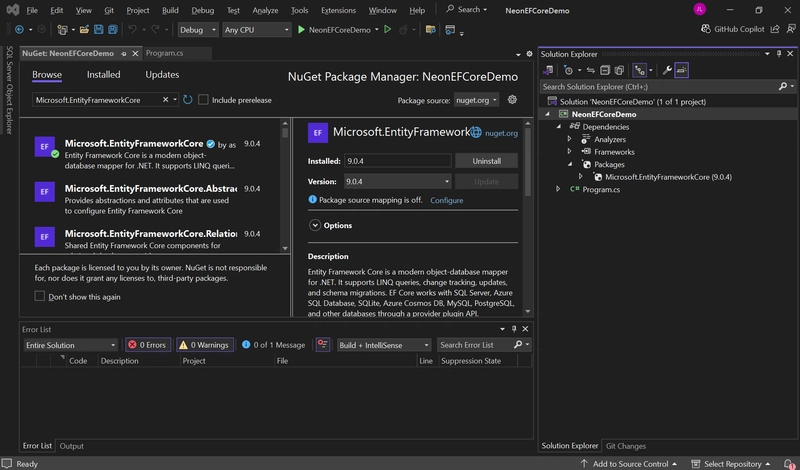The image size is (800, 470).
Task: Click the Uninstall button
Action: pyautogui.click(x=486, y=161)
